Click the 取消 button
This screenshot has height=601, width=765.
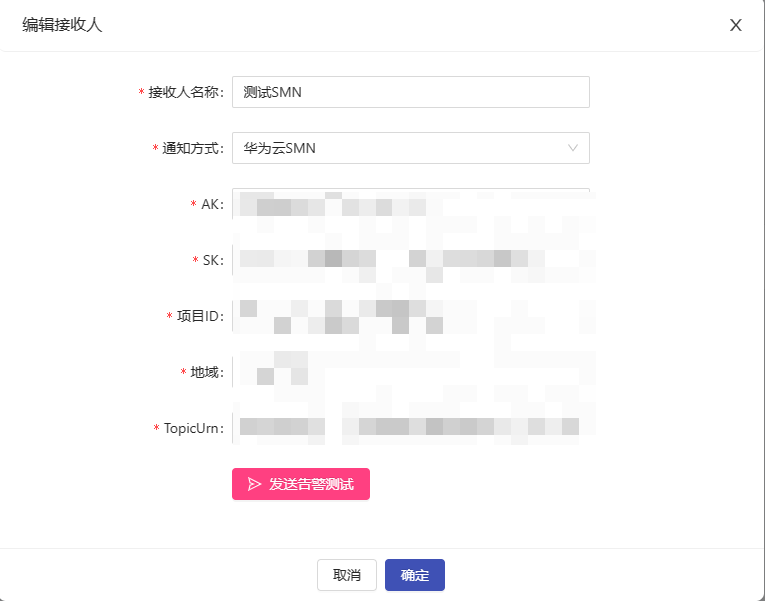pyautogui.click(x=347, y=575)
